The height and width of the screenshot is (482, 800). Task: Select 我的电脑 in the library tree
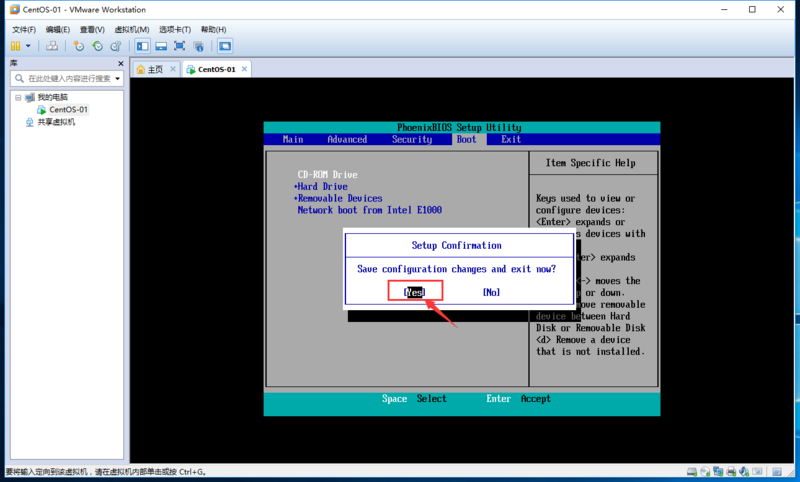pos(53,97)
